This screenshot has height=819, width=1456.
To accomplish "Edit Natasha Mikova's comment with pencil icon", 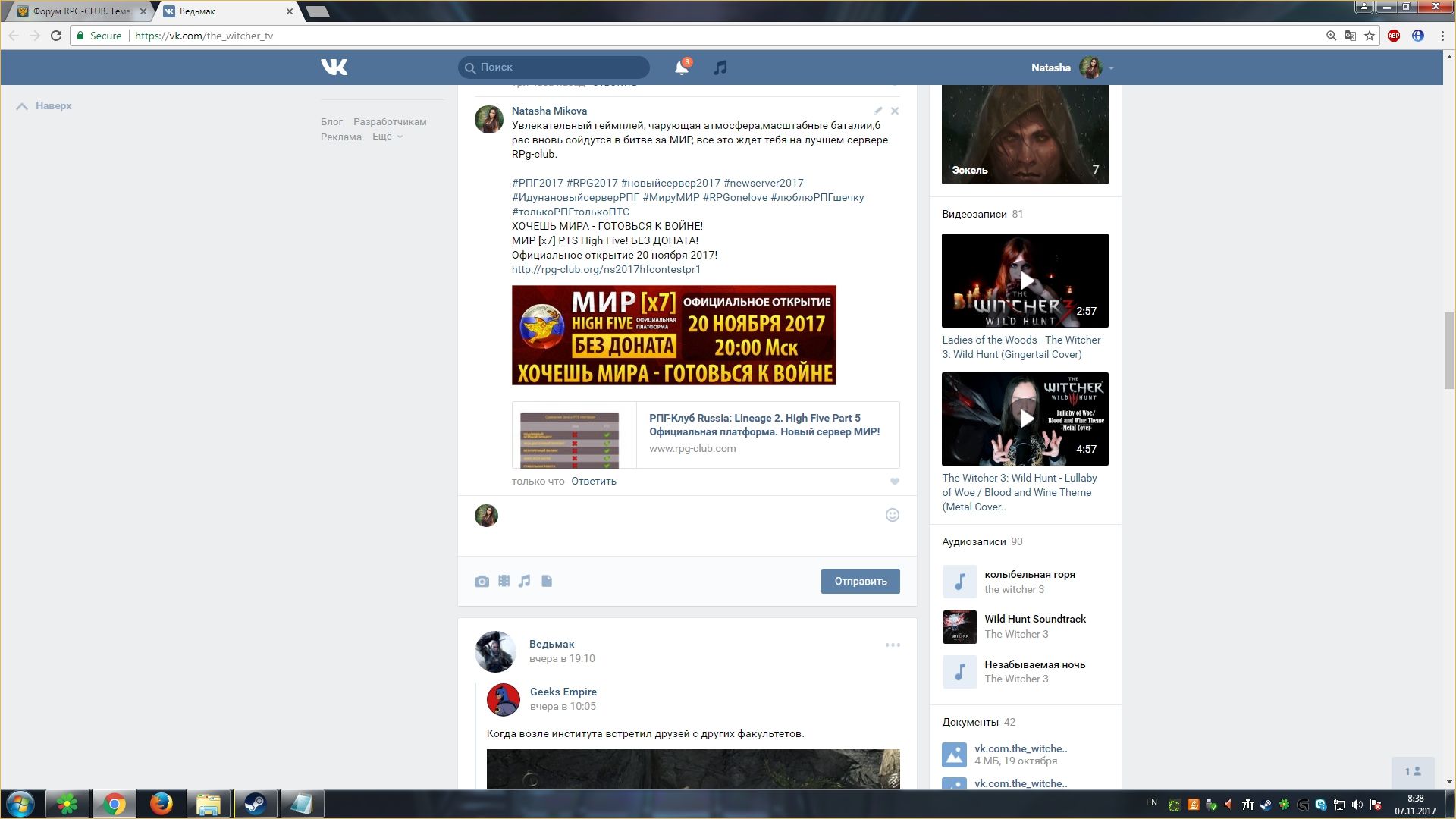I will [x=877, y=111].
